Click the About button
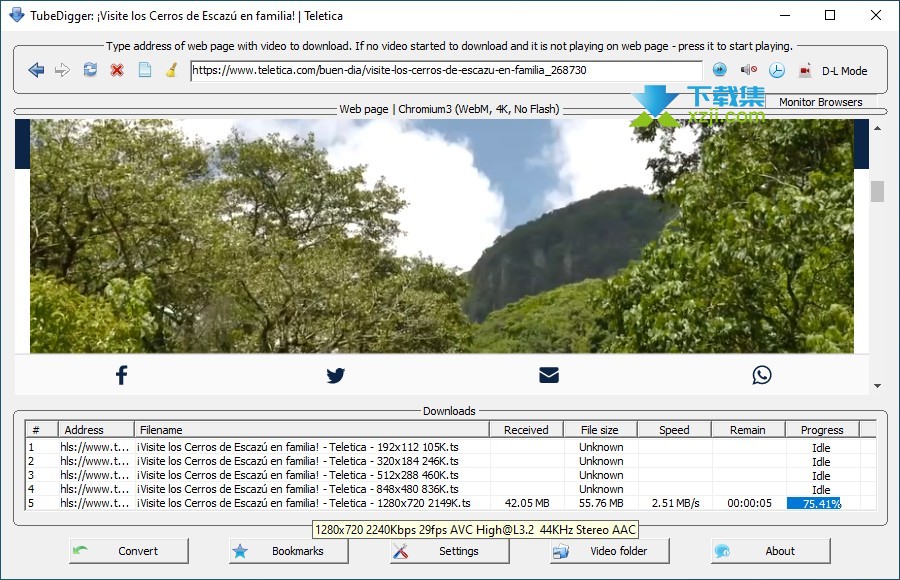 click(771, 551)
